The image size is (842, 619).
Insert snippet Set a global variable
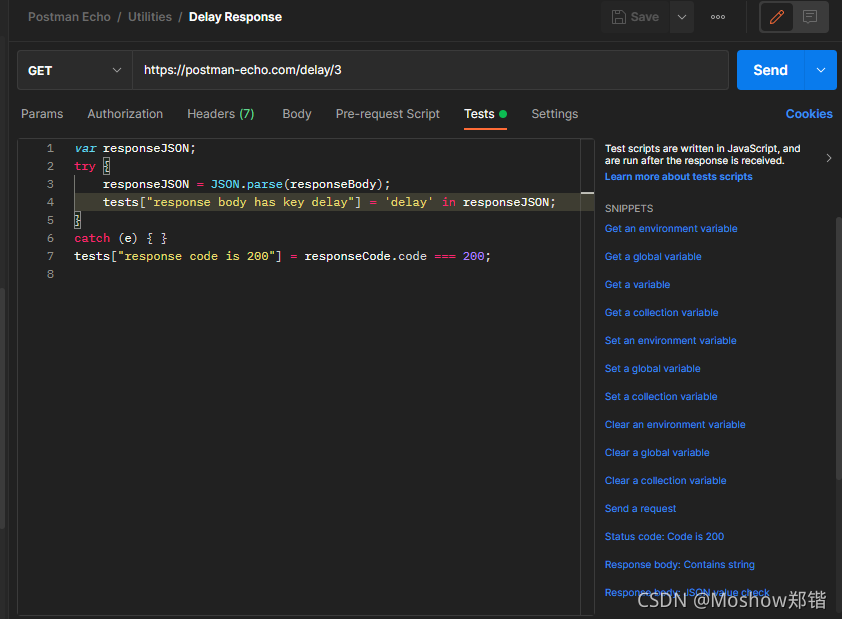click(652, 368)
